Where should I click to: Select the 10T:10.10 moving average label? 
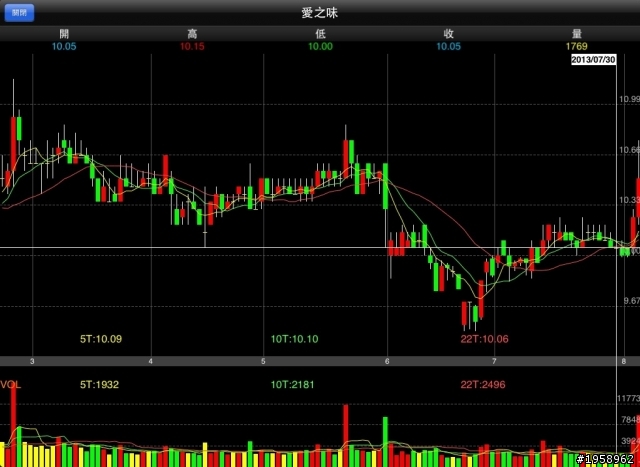[x=294, y=339]
